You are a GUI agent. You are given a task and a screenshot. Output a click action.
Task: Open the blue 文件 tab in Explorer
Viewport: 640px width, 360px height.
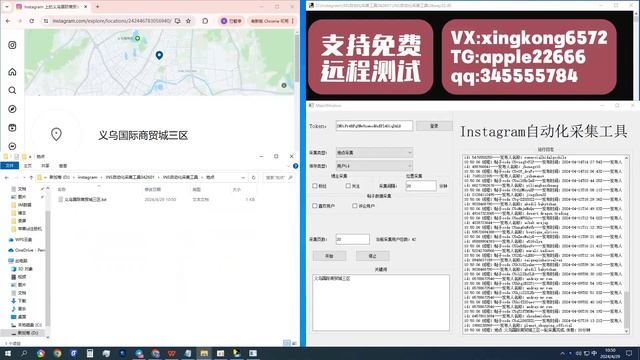click(x=9, y=166)
